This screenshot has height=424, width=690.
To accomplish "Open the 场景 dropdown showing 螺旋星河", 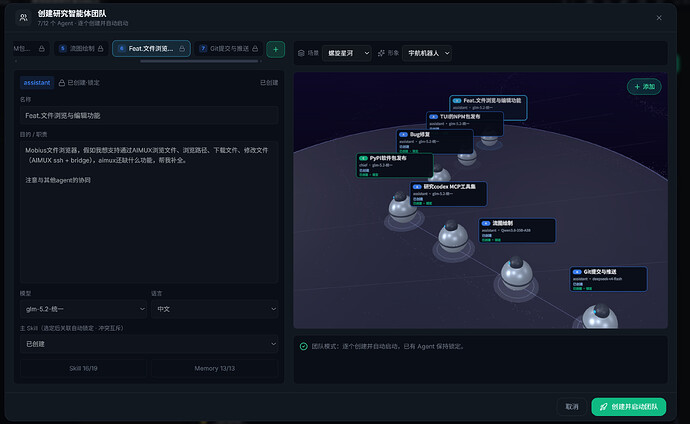I will (x=347, y=53).
